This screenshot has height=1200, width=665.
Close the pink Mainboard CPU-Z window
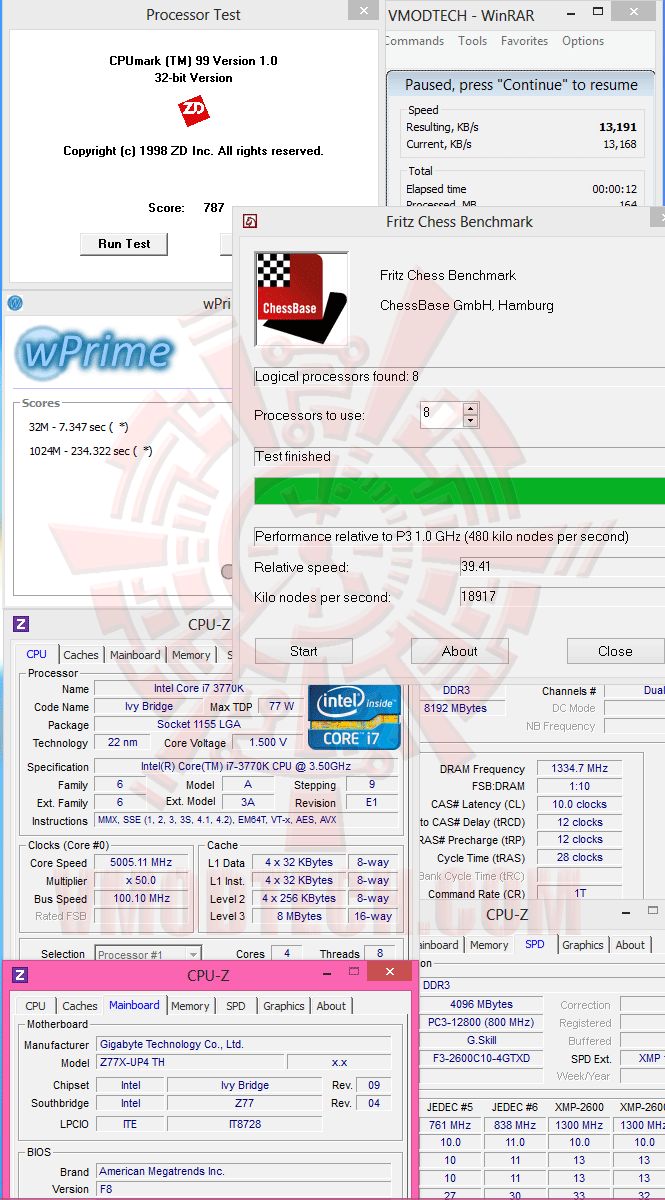pyautogui.click(x=389, y=971)
